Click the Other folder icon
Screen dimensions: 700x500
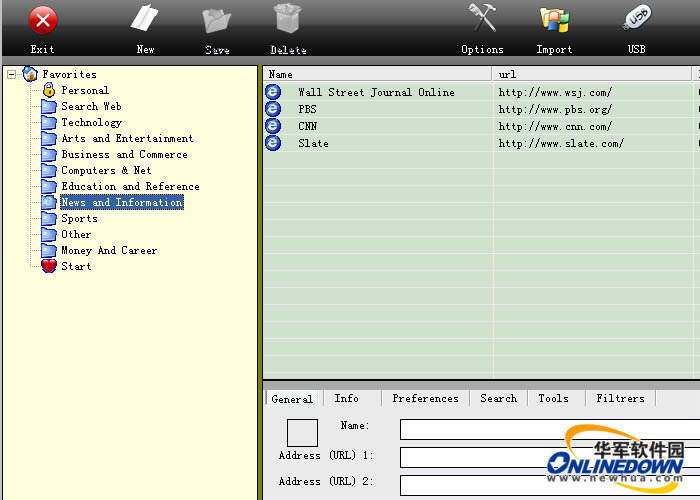[x=49, y=234]
